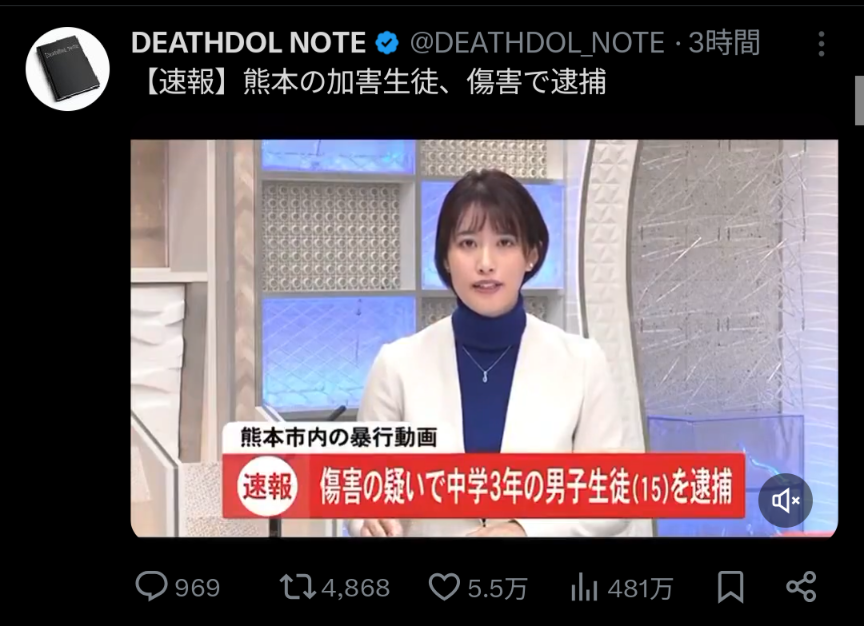Open DEATHDOL NOTE profile avatar
This screenshot has width=864, height=626.
[x=68, y=69]
